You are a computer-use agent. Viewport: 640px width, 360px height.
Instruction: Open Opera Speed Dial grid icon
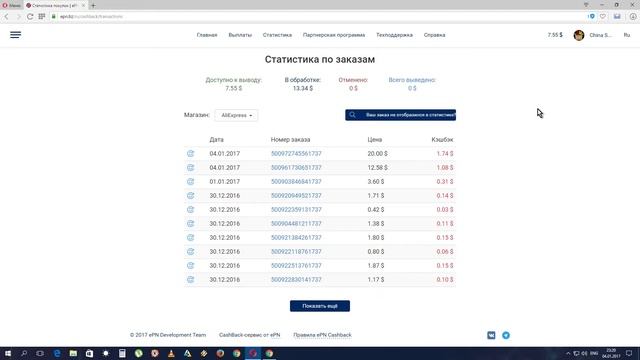click(42, 17)
